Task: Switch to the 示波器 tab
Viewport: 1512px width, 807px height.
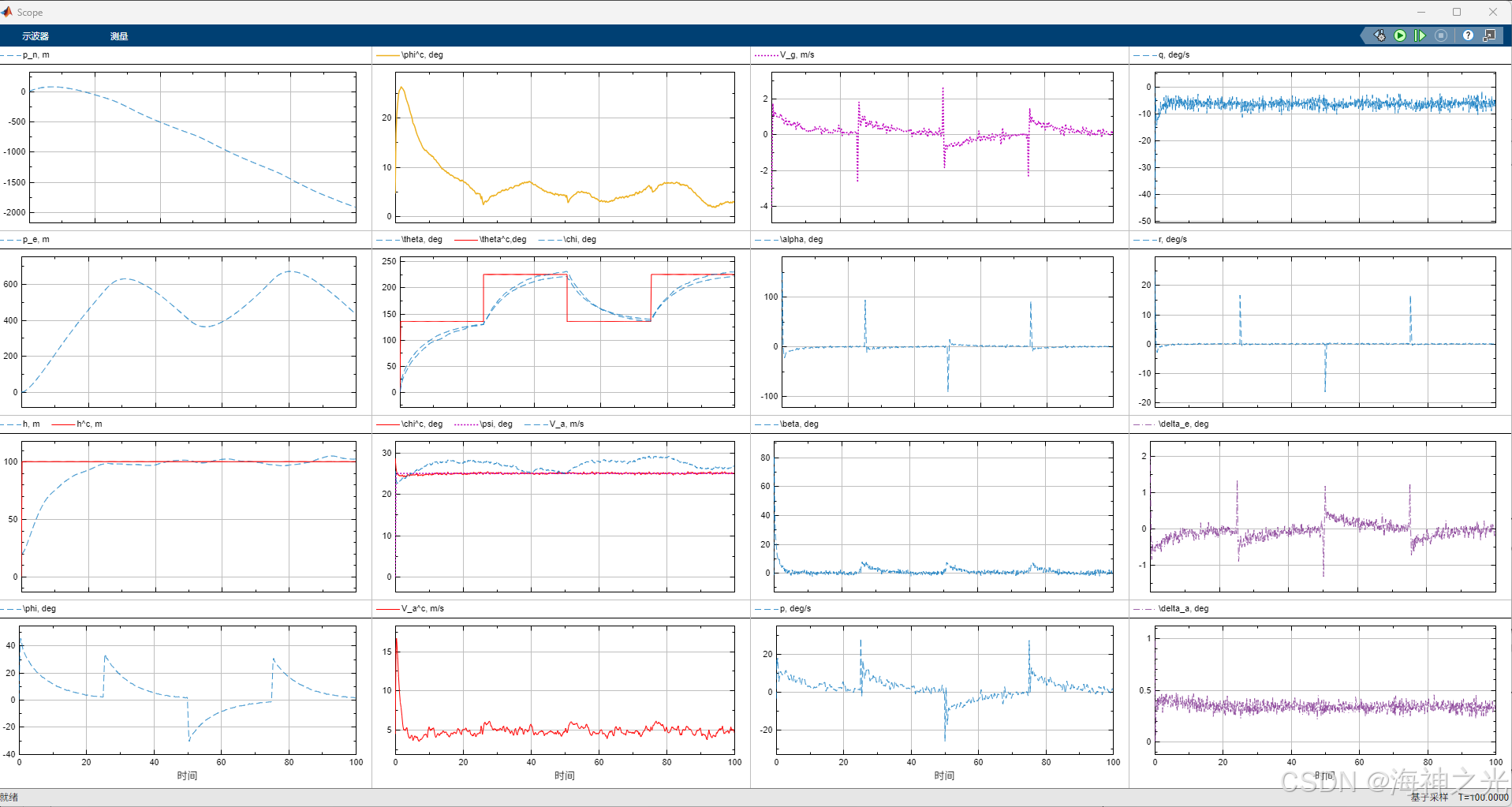Action: [35, 36]
